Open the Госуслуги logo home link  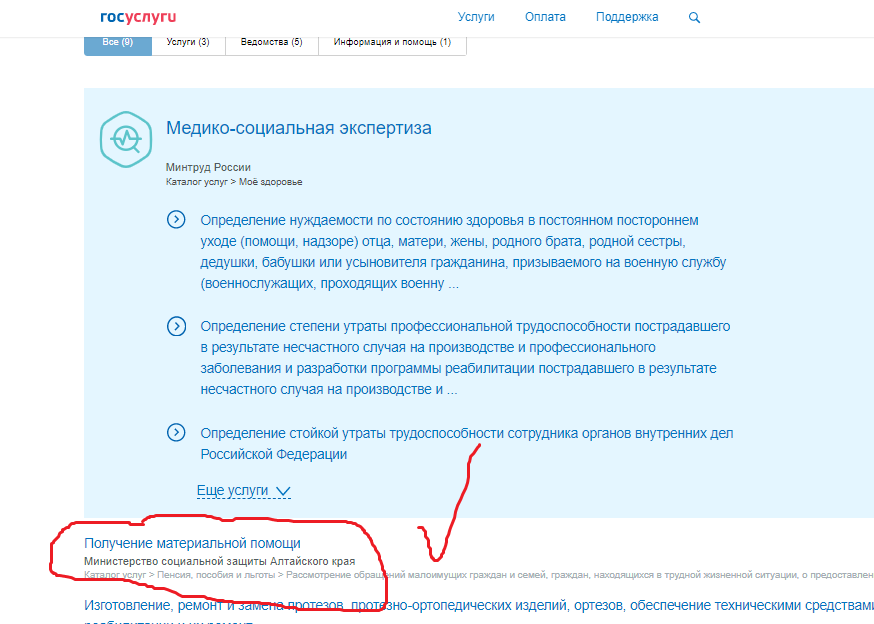pyautogui.click(x=138, y=17)
